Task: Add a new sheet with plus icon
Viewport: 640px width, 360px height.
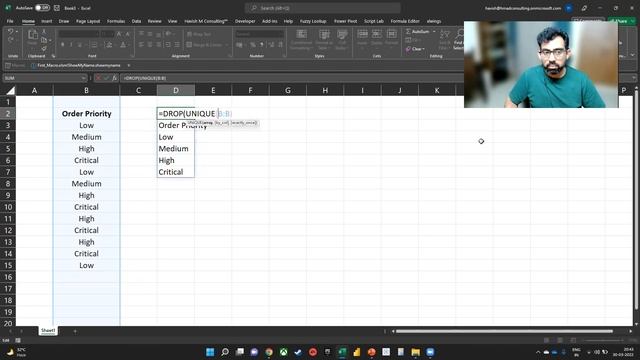Action: coord(75,331)
